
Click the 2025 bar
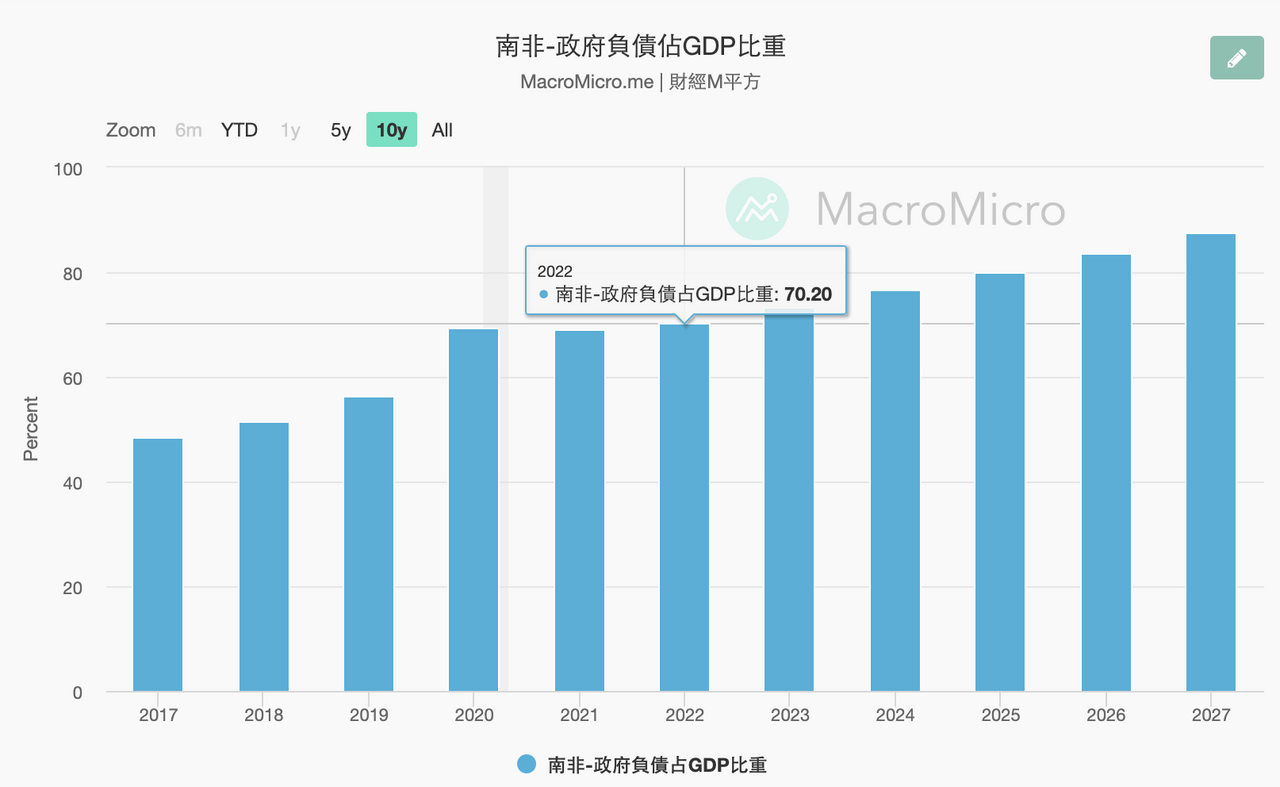coord(1001,482)
